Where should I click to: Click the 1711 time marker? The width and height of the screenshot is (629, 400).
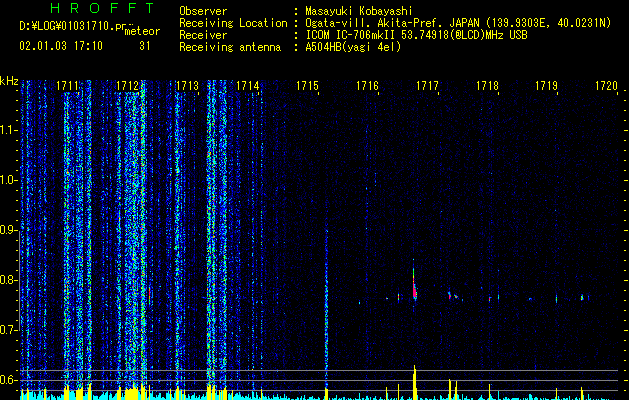point(67,86)
